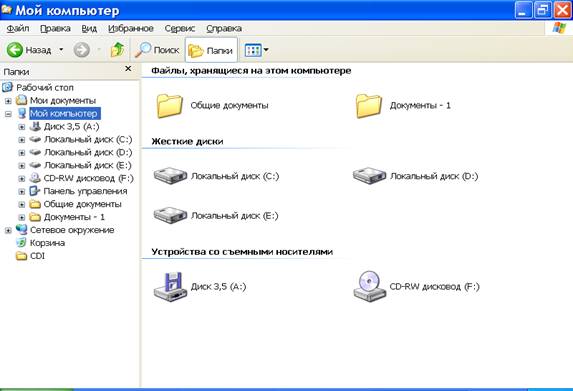Select CD-RW дисковод (F:) icon in main pane
573x391 pixels.
pos(369,286)
